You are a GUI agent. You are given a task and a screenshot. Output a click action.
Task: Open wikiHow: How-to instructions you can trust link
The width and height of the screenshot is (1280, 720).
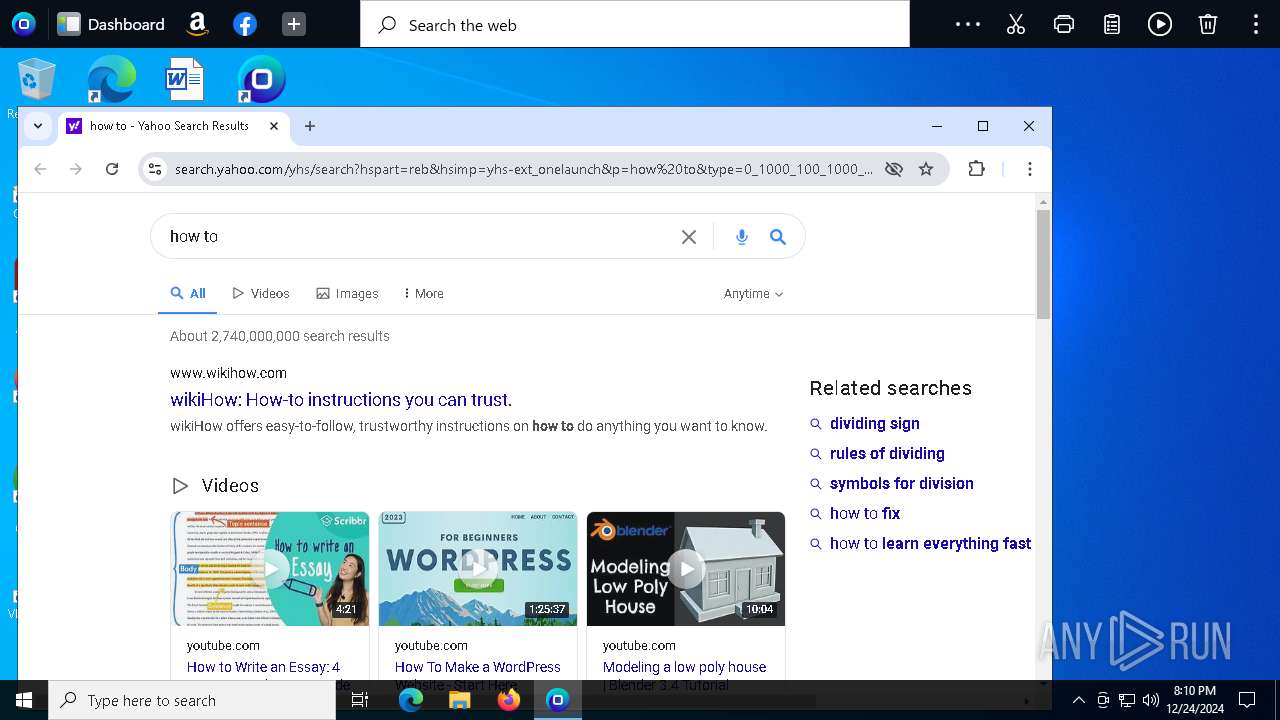[x=341, y=400]
